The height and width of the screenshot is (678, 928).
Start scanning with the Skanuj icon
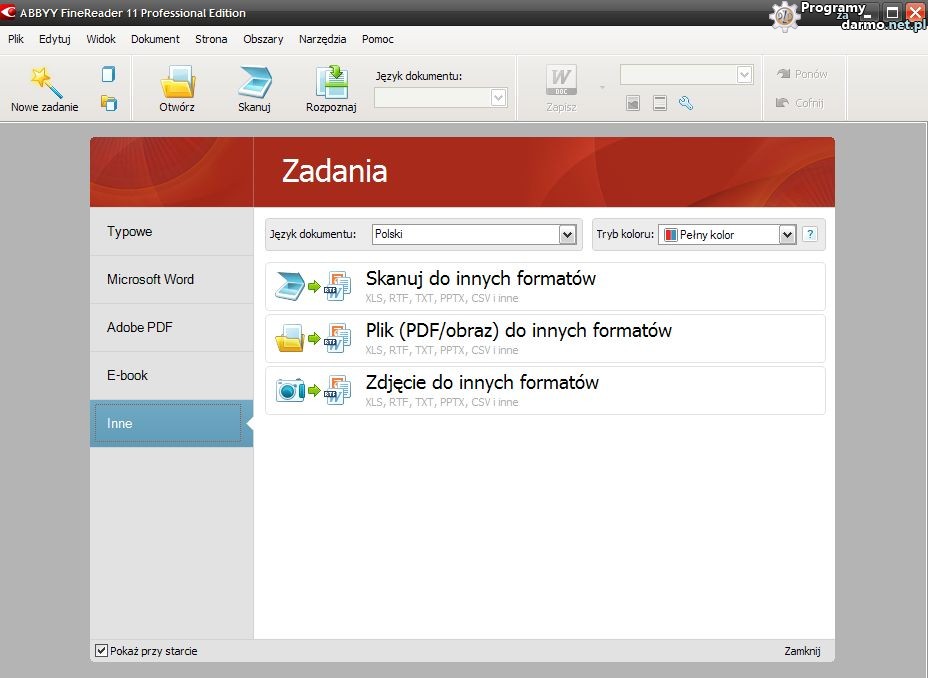coord(254,82)
